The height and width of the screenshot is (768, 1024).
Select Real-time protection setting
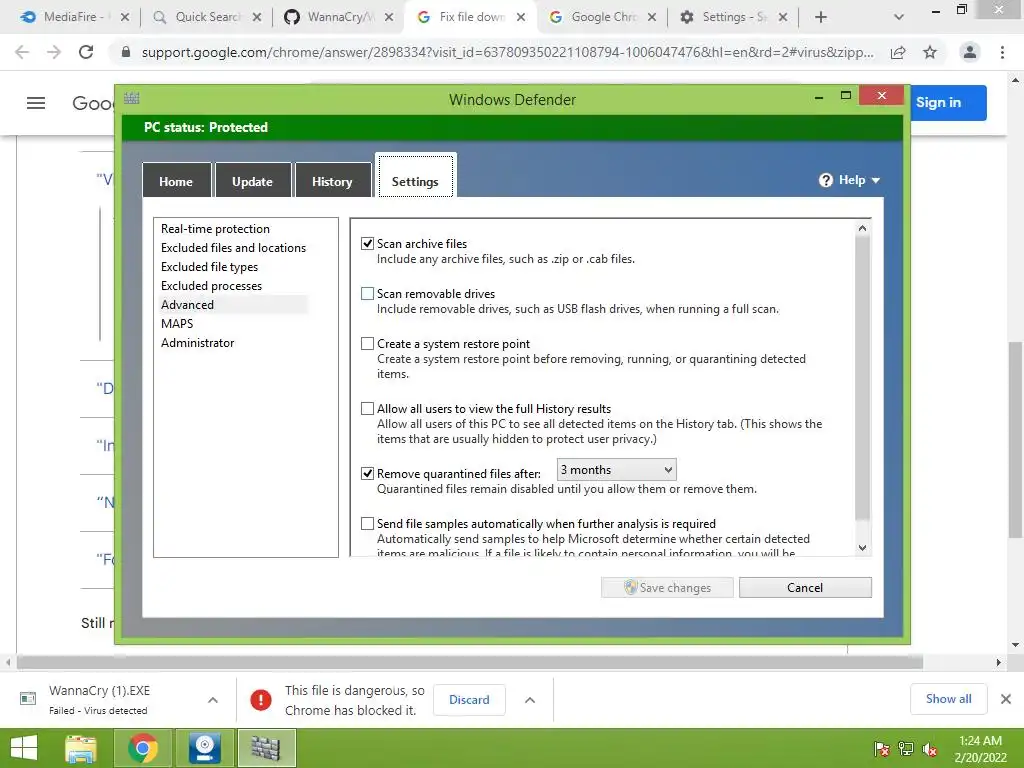216,229
